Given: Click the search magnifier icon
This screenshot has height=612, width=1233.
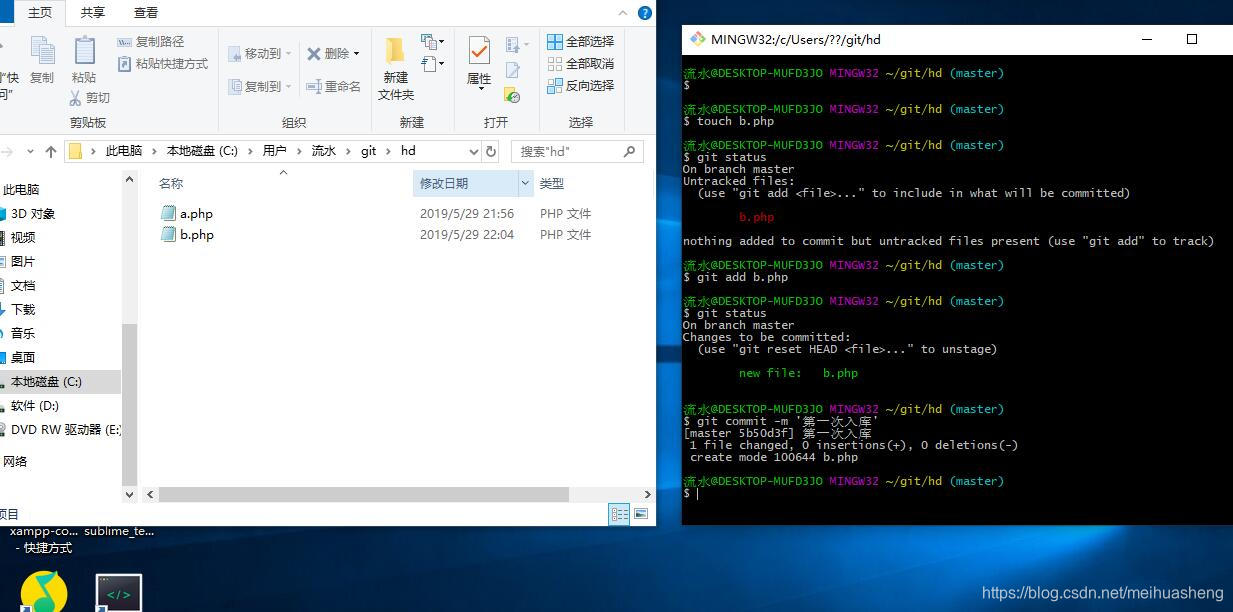Looking at the screenshot, I should pos(630,151).
